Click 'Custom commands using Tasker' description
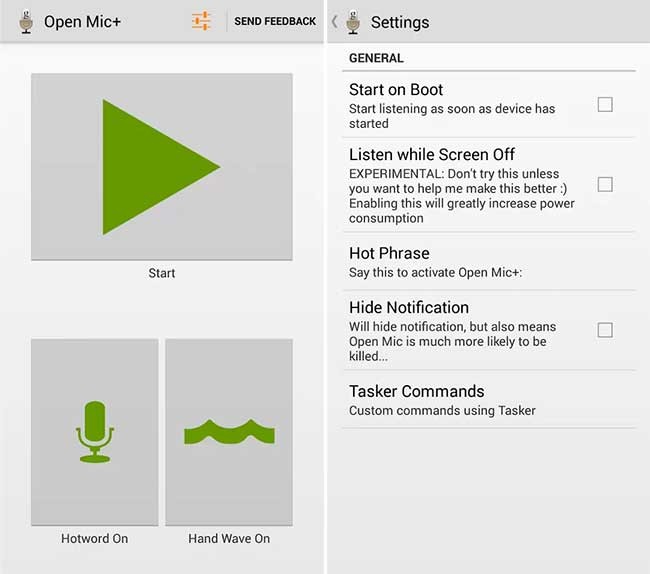650x574 pixels. (442, 410)
